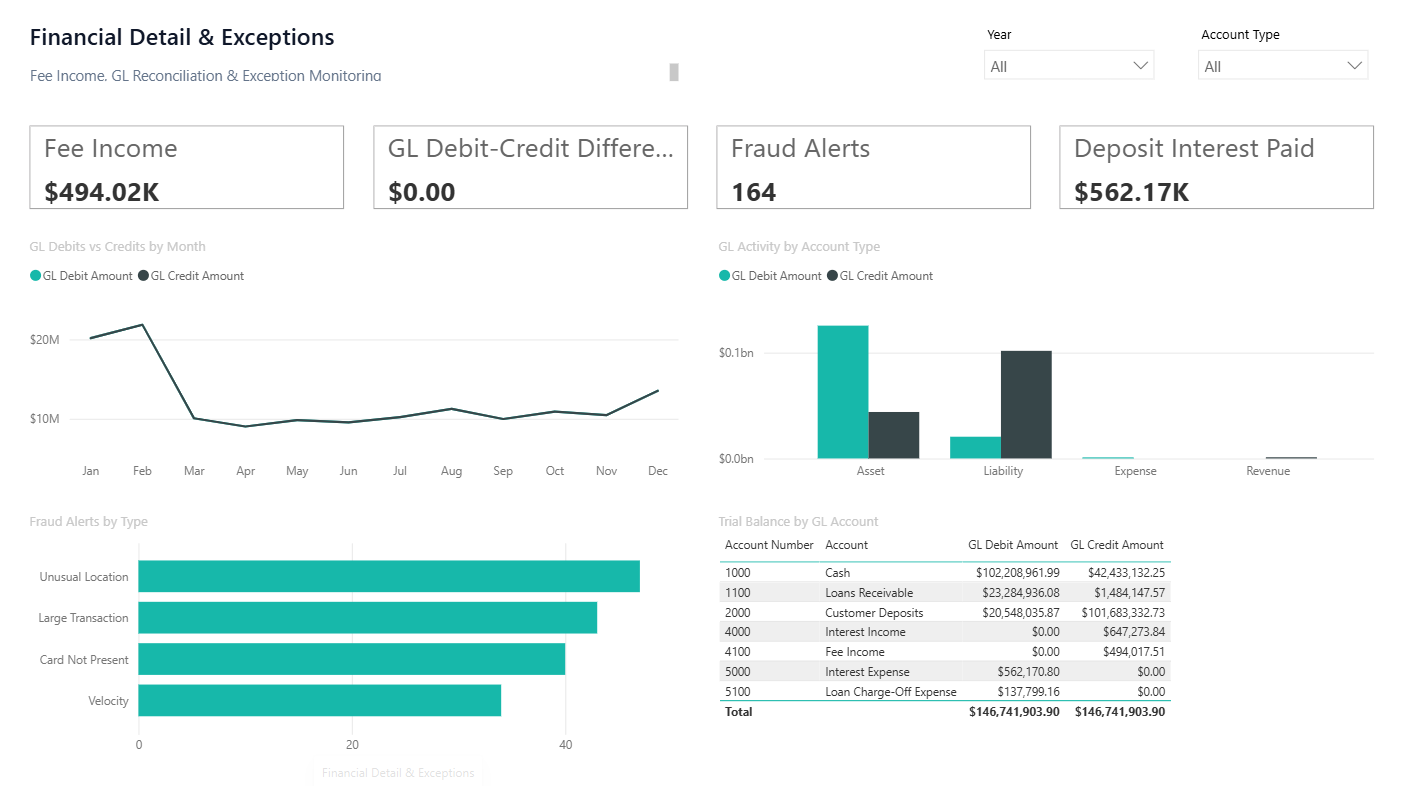Click GL Credit Amount legend in monthly chart
Image resolution: width=1405 pixels, height=786 pixels.
[x=191, y=276]
